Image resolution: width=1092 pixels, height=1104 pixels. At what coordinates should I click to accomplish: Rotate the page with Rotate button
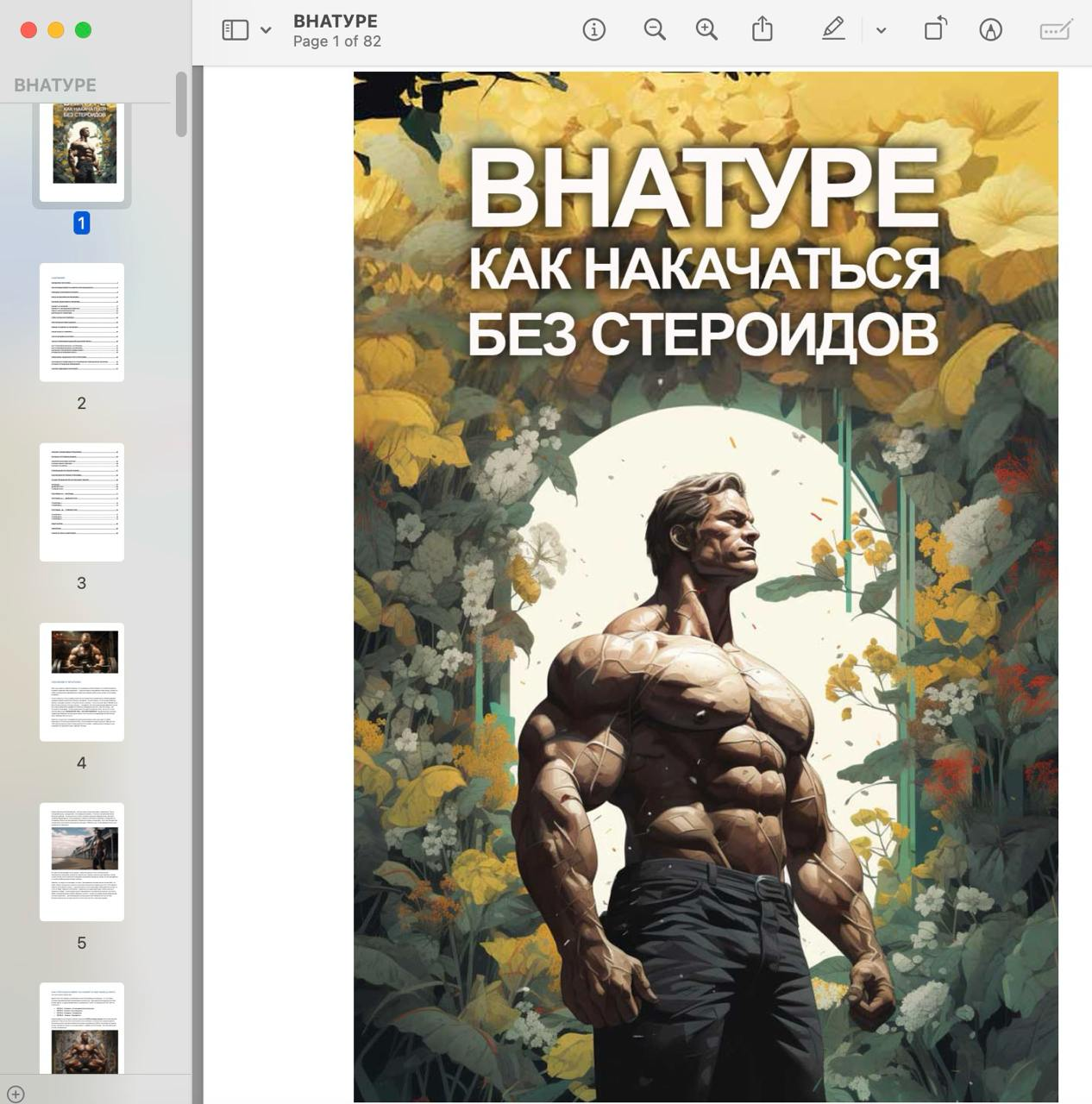935,30
